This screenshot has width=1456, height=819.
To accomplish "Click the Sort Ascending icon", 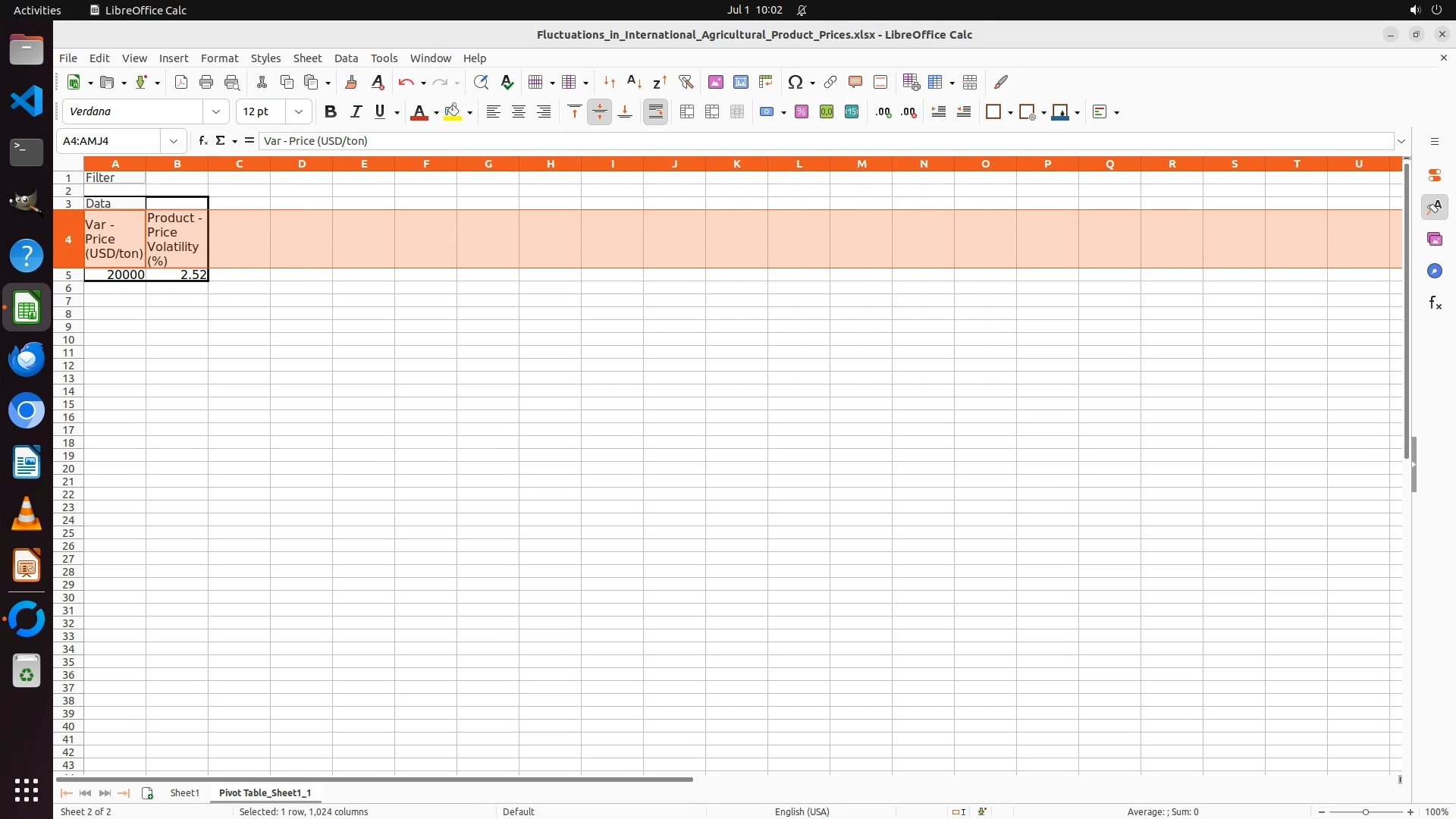I will tap(635, 83).
